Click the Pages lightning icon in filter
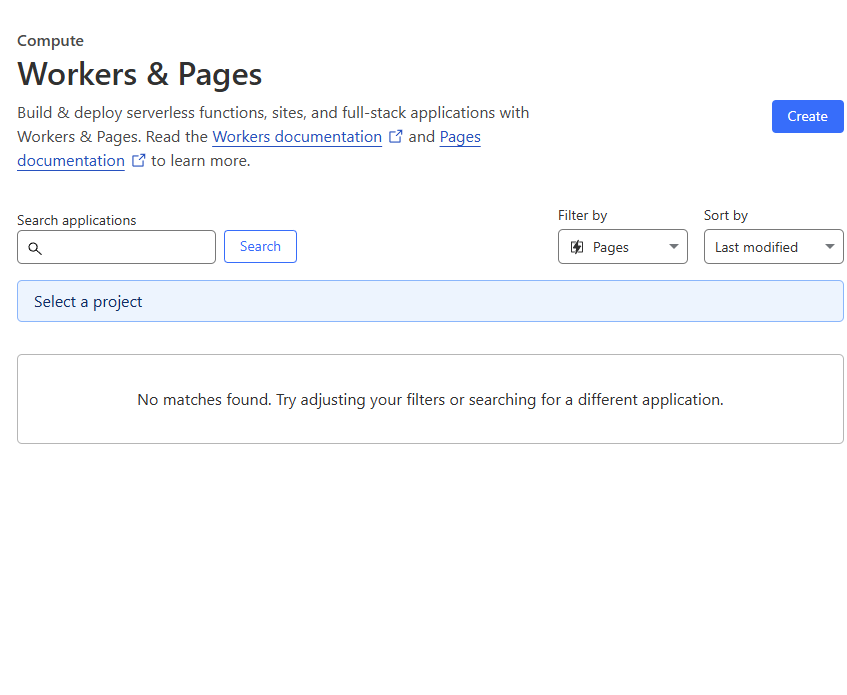847x695 pixels. 577,247
